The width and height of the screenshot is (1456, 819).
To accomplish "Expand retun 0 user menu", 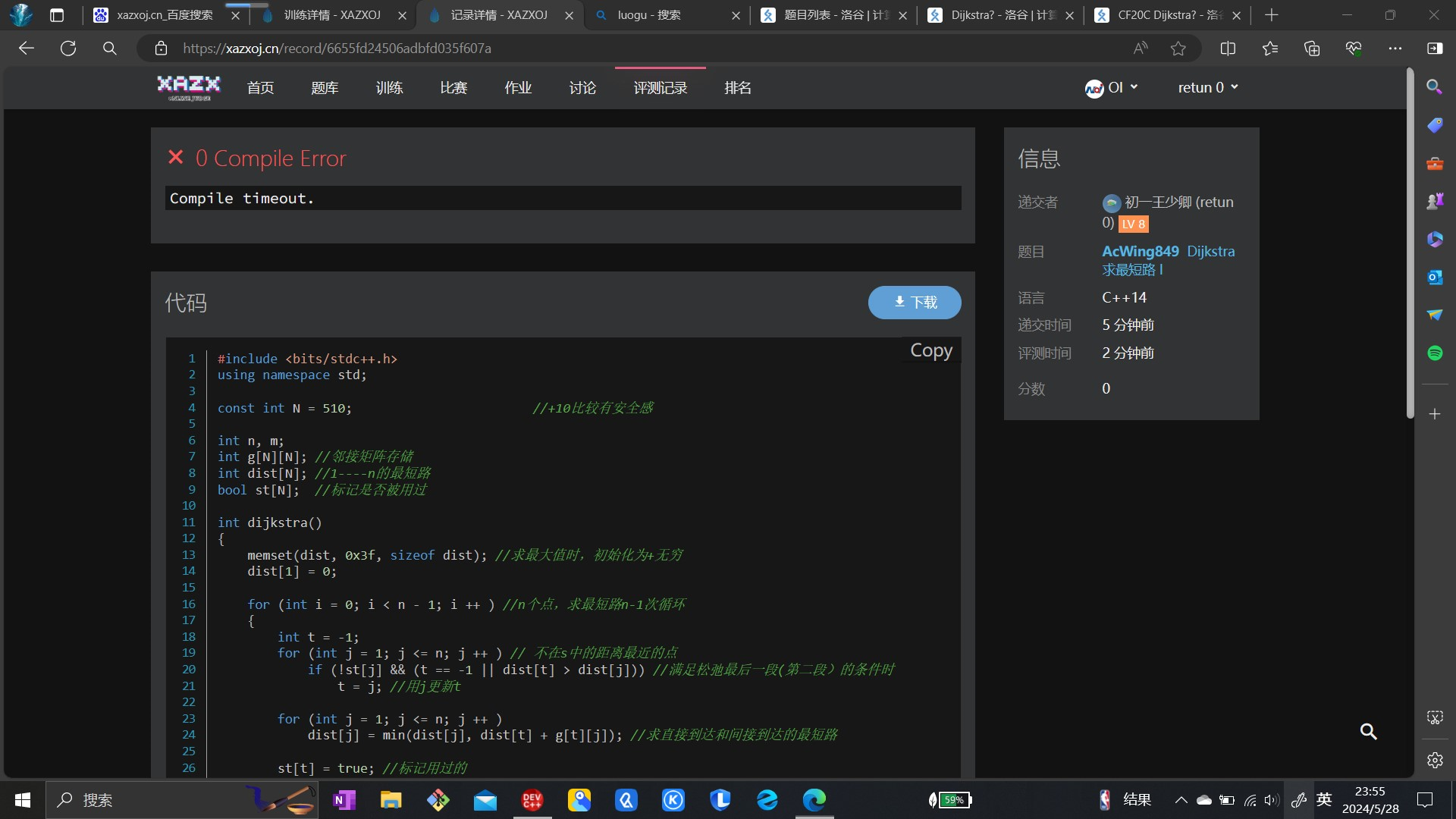I will coord(1208,88).
